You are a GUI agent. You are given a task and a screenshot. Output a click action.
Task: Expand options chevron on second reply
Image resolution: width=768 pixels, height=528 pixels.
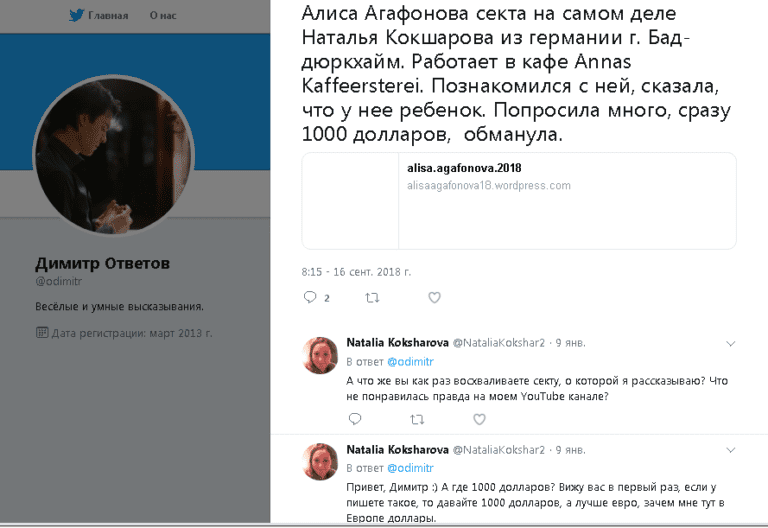[x=730, y=450]
